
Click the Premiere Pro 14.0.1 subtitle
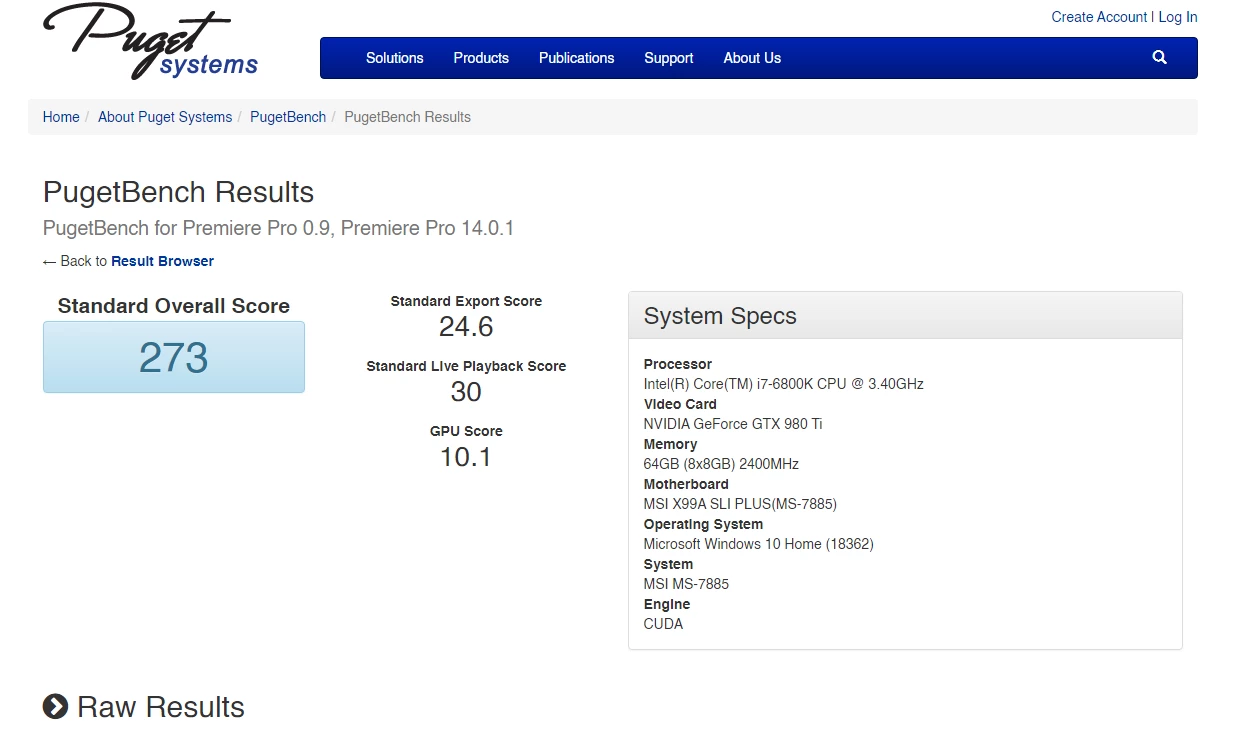click(x=278, y=228)
